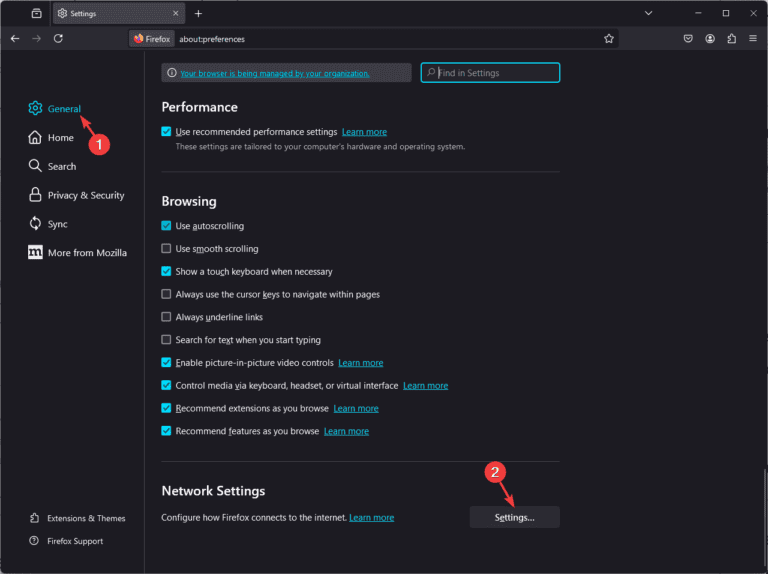Expand the list all tabs chevron
This screenshot has width=768, height=574.
pyautogui.click(x=648, y=13)
